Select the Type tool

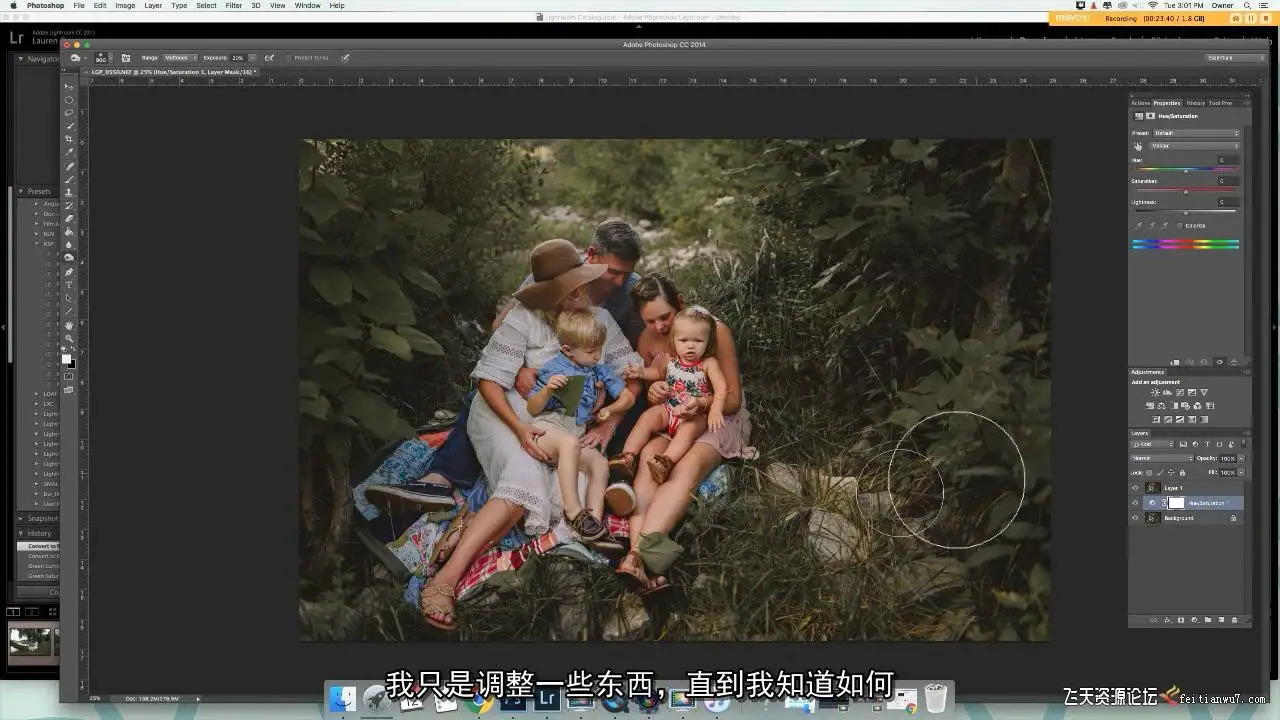point(69,284)
